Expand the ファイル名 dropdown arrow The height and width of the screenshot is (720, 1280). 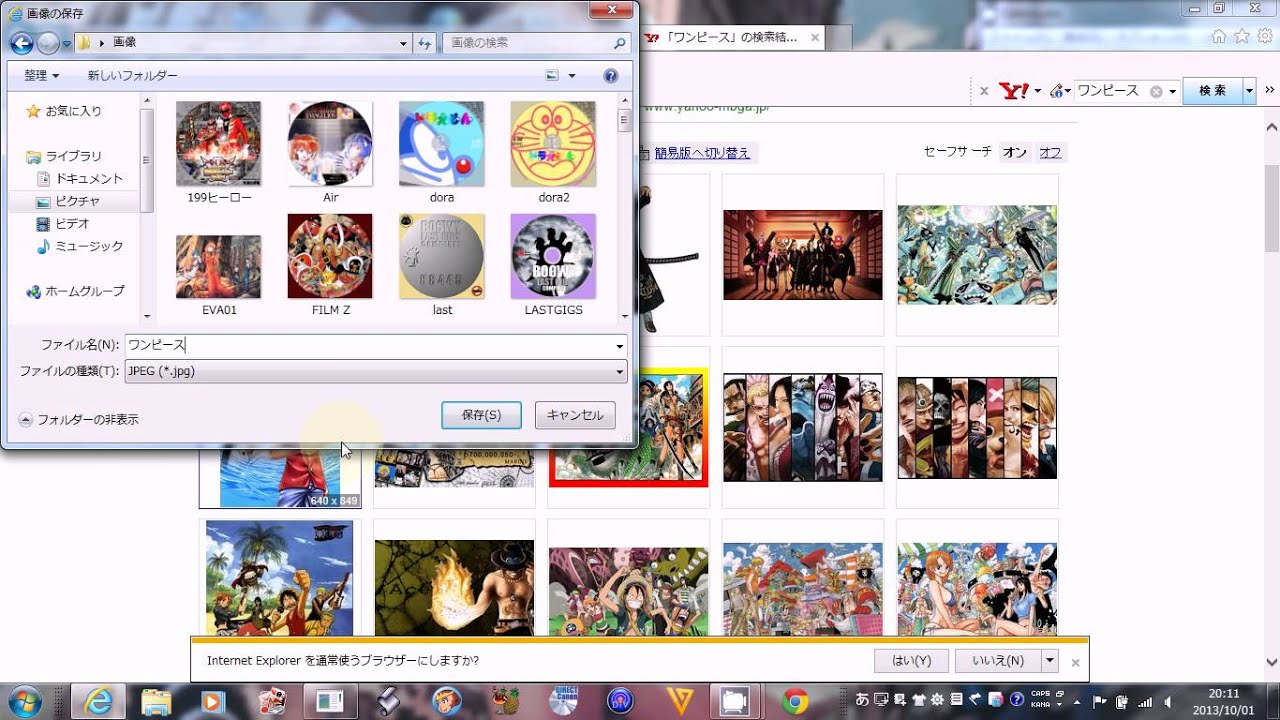(620, 346)
